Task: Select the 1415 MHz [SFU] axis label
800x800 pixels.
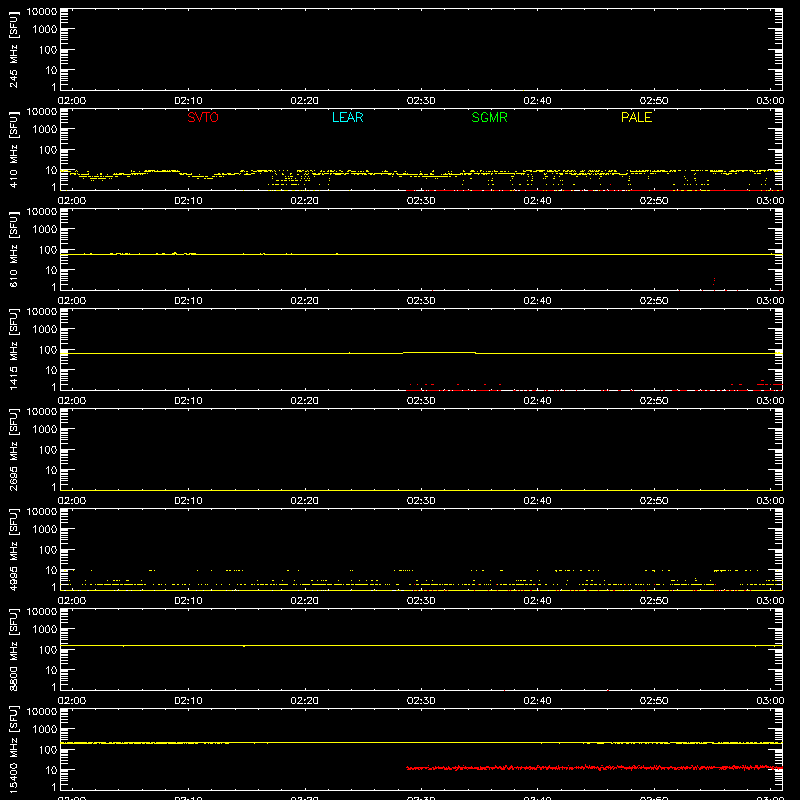Action: click(x=13, y=349)
